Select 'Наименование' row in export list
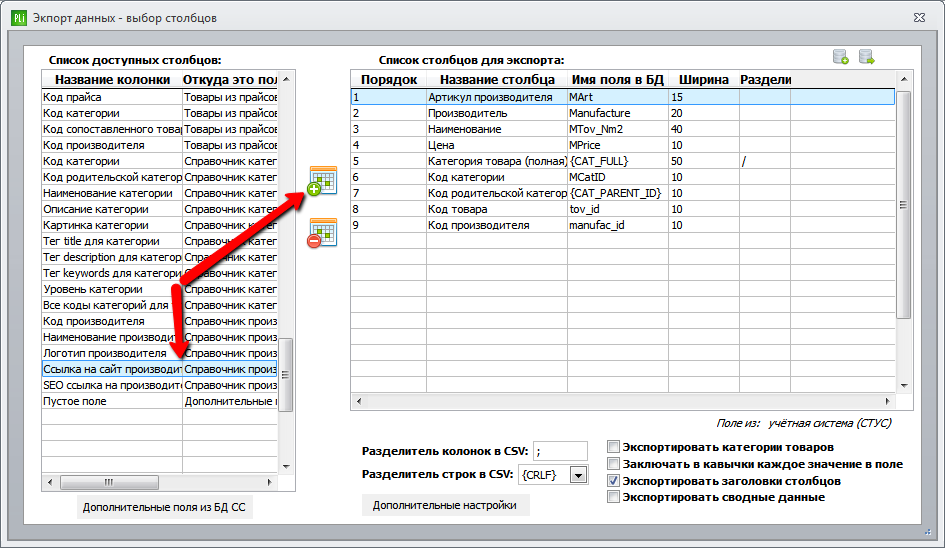The image size is (945, 548). (623, 129)
